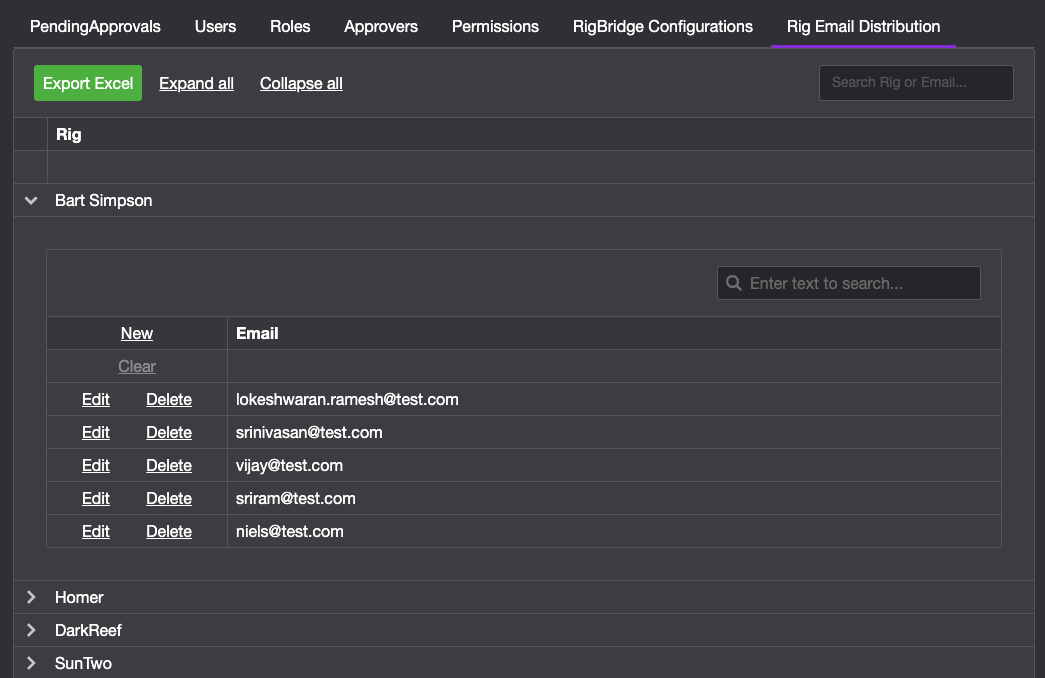Screen dimensions: 1045x678
Task: Click the Expand all link
Action: 196,83
